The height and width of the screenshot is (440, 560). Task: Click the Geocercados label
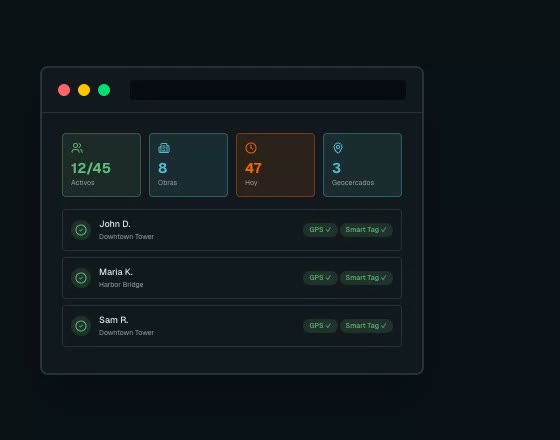[x=353, y=182]
